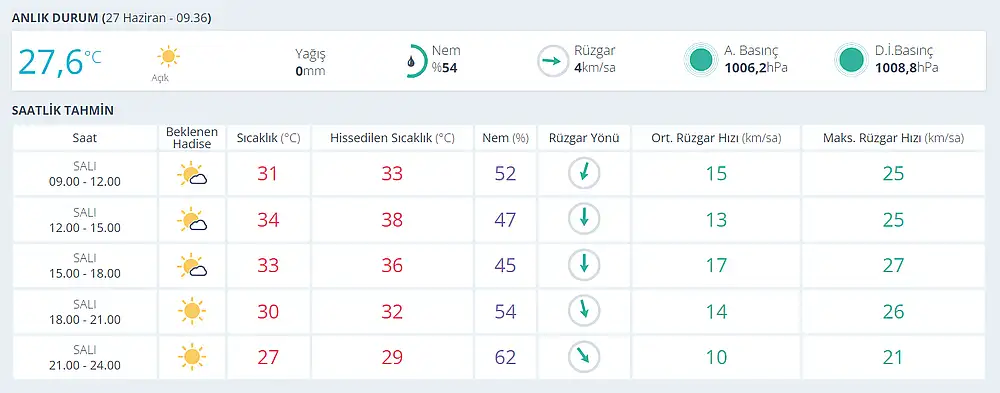Viewport: 1000px width, 393px height.
Task: Click the 27,6 °C current temperature reading
Action: 59,61
